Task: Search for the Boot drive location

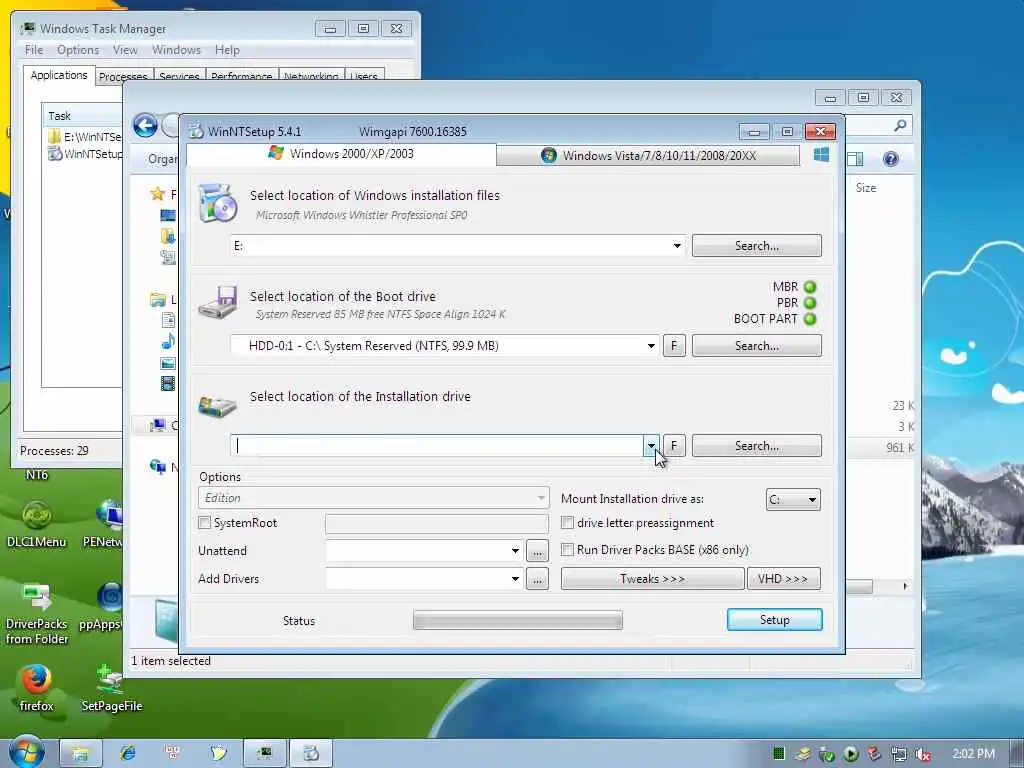Action: coord(756,346)
